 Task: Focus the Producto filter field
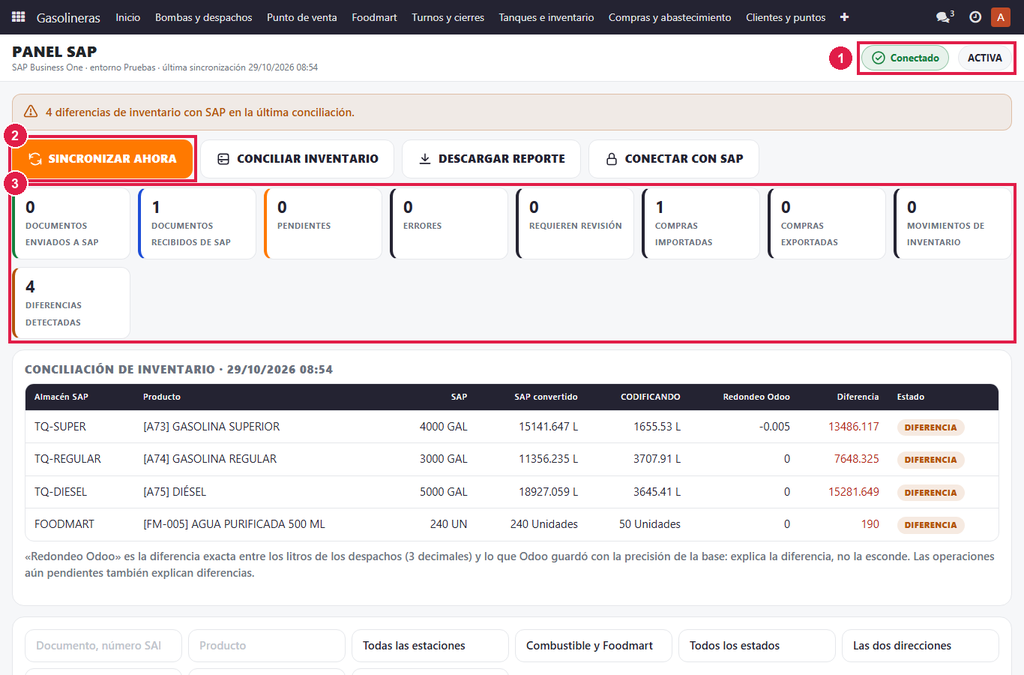point(266,646)
